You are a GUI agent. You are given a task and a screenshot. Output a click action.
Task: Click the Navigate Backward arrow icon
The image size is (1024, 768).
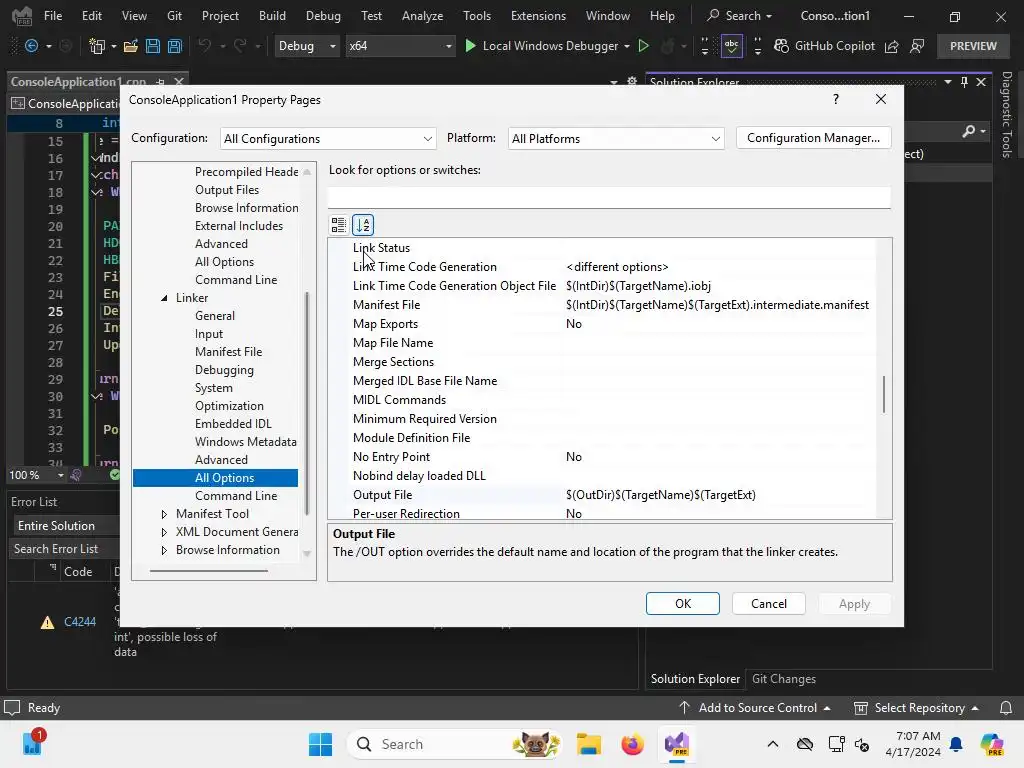(x=31, y=46)
